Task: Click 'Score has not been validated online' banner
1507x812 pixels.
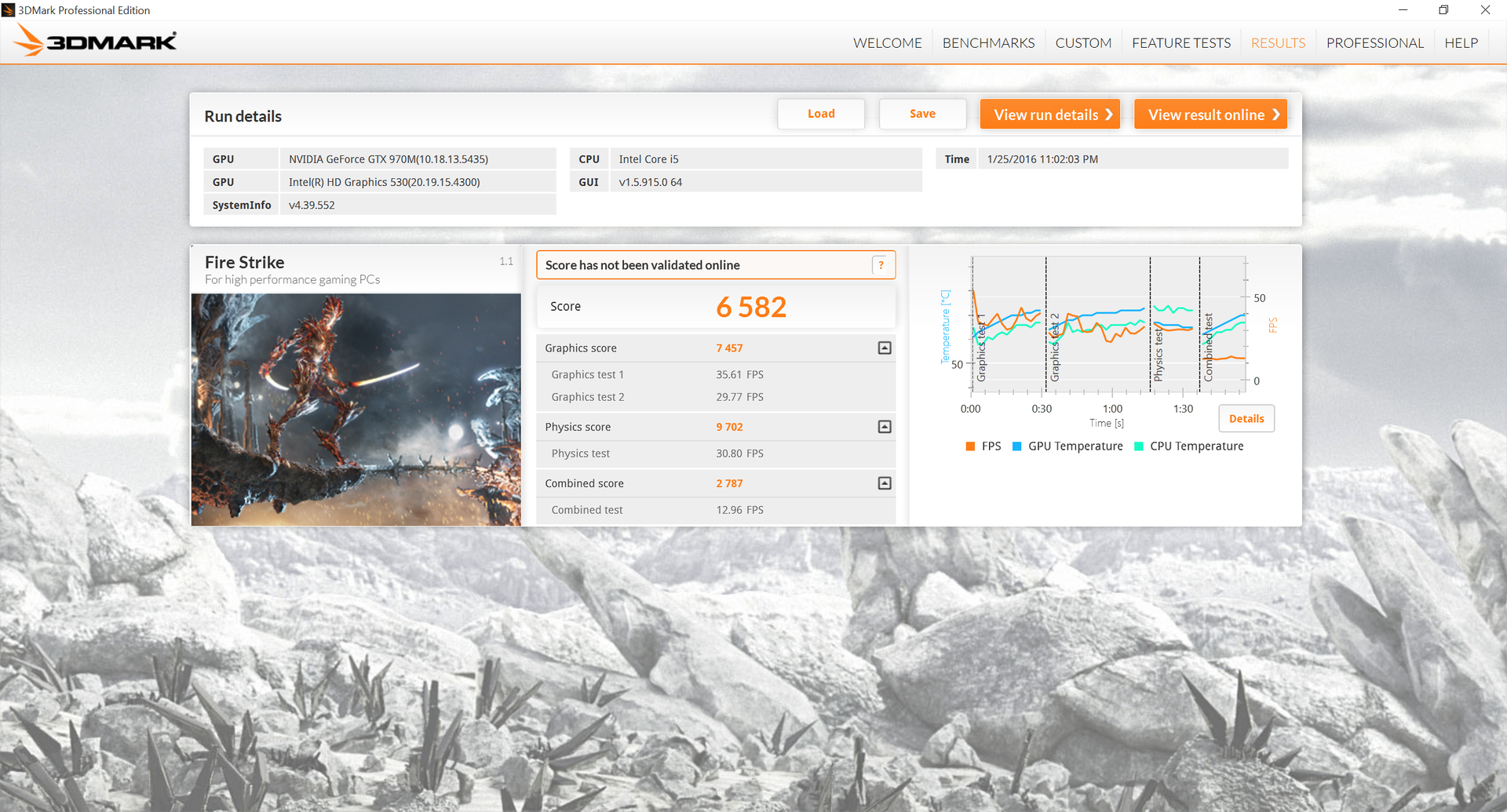Action: click(716, 265)
